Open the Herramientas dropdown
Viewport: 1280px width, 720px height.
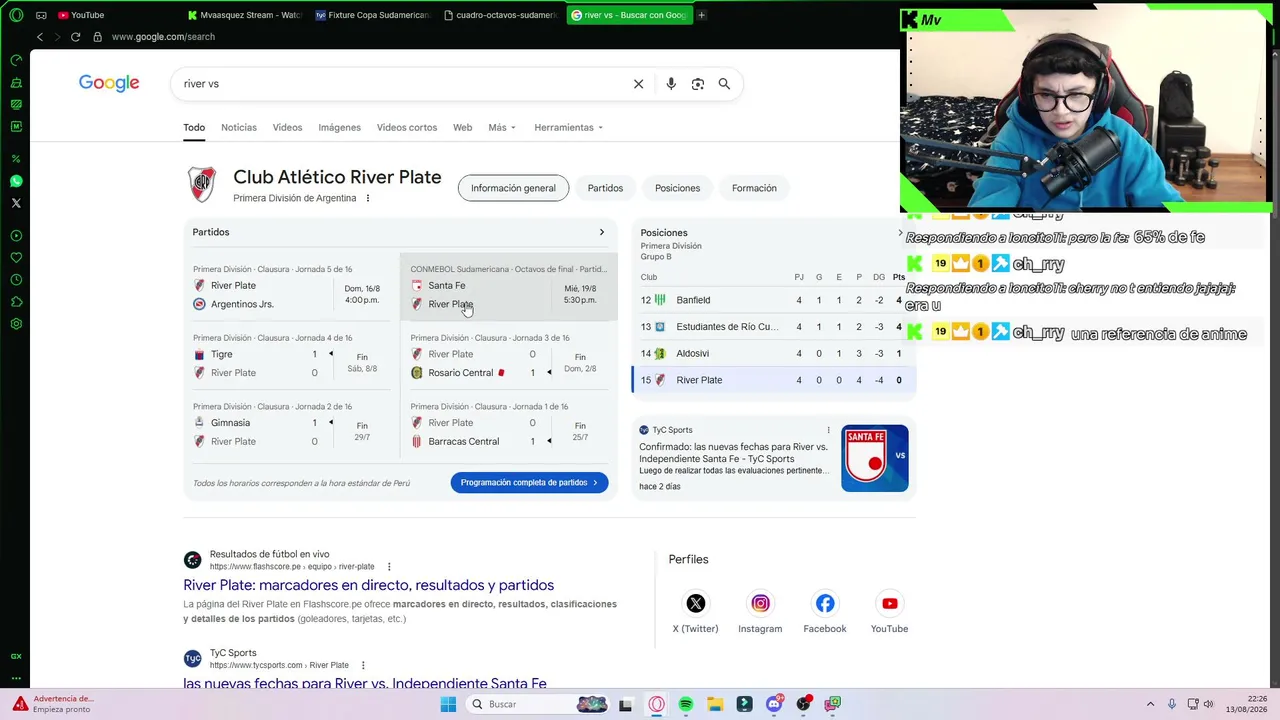(569, 127)
